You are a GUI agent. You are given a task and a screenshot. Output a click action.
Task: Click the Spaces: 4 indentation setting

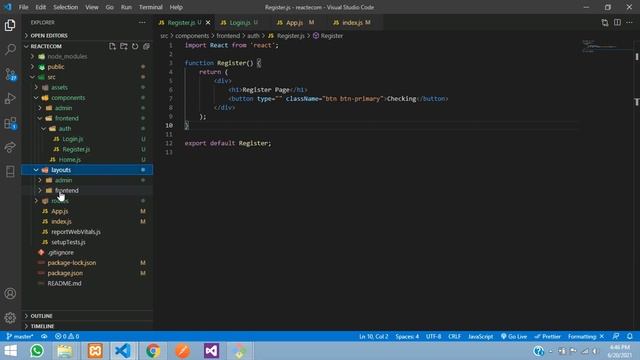407,336
